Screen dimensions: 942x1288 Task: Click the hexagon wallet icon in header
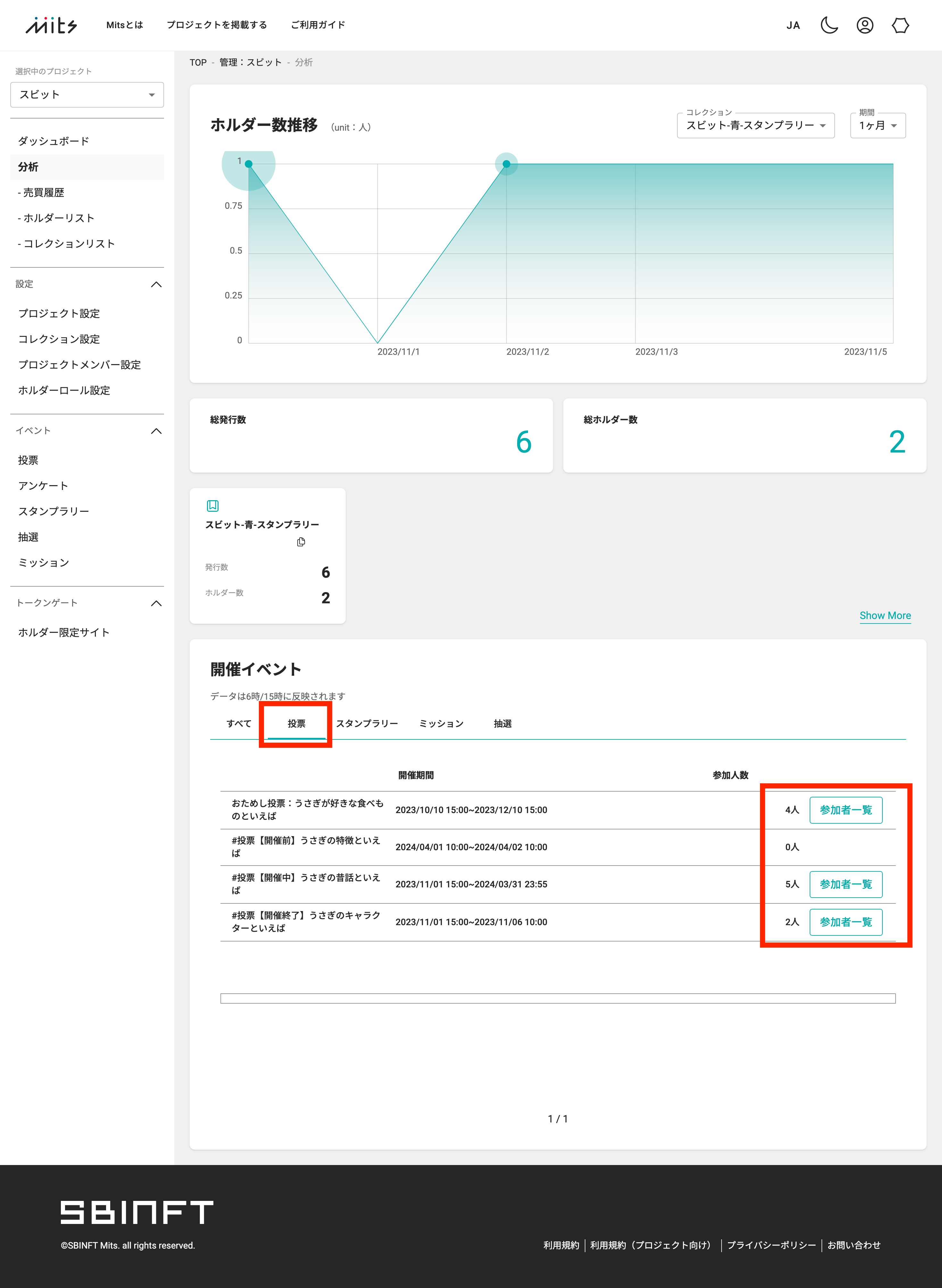coord(900,25)
